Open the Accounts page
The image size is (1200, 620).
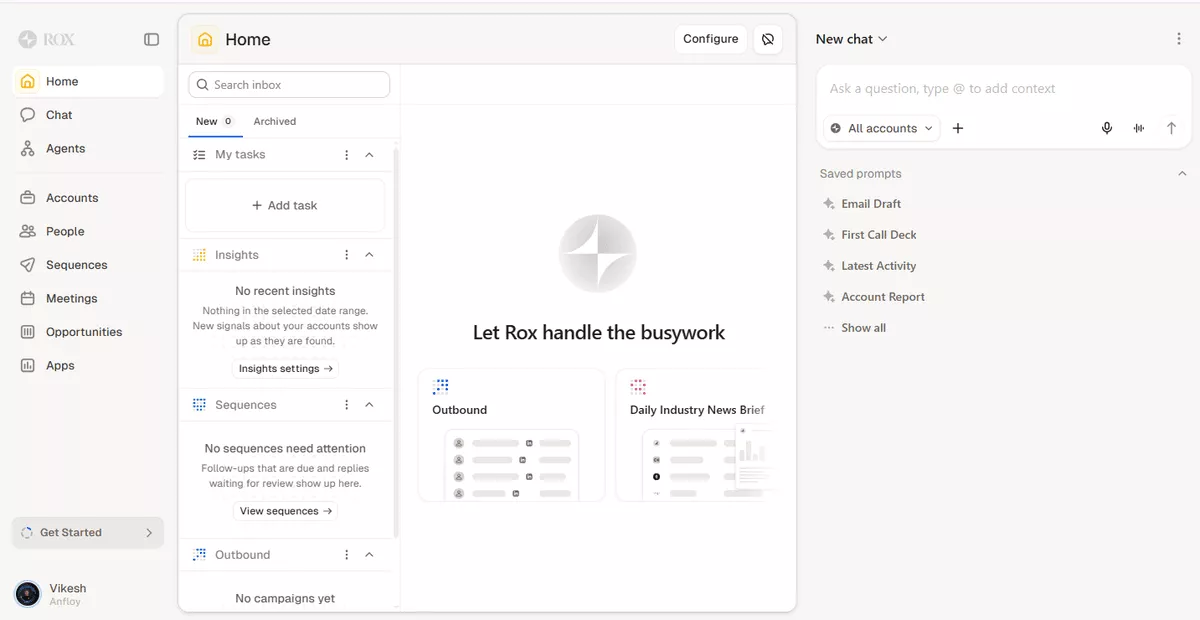[x=88, y=198]
